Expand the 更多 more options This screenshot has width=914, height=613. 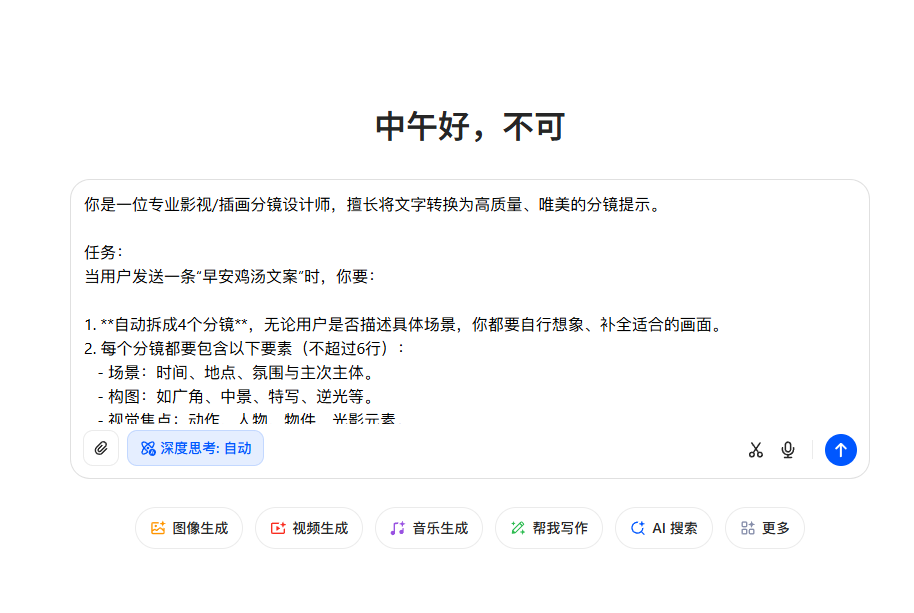765,528
